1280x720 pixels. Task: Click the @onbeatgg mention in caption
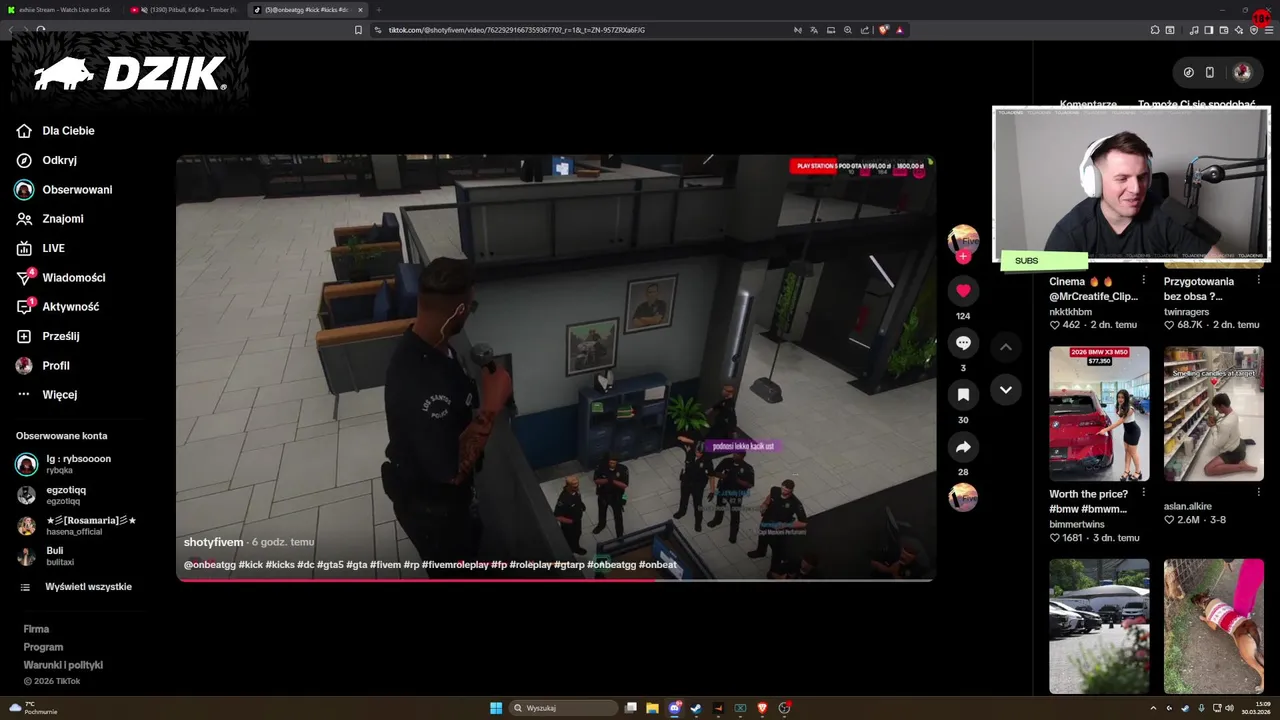coord(210,565)
